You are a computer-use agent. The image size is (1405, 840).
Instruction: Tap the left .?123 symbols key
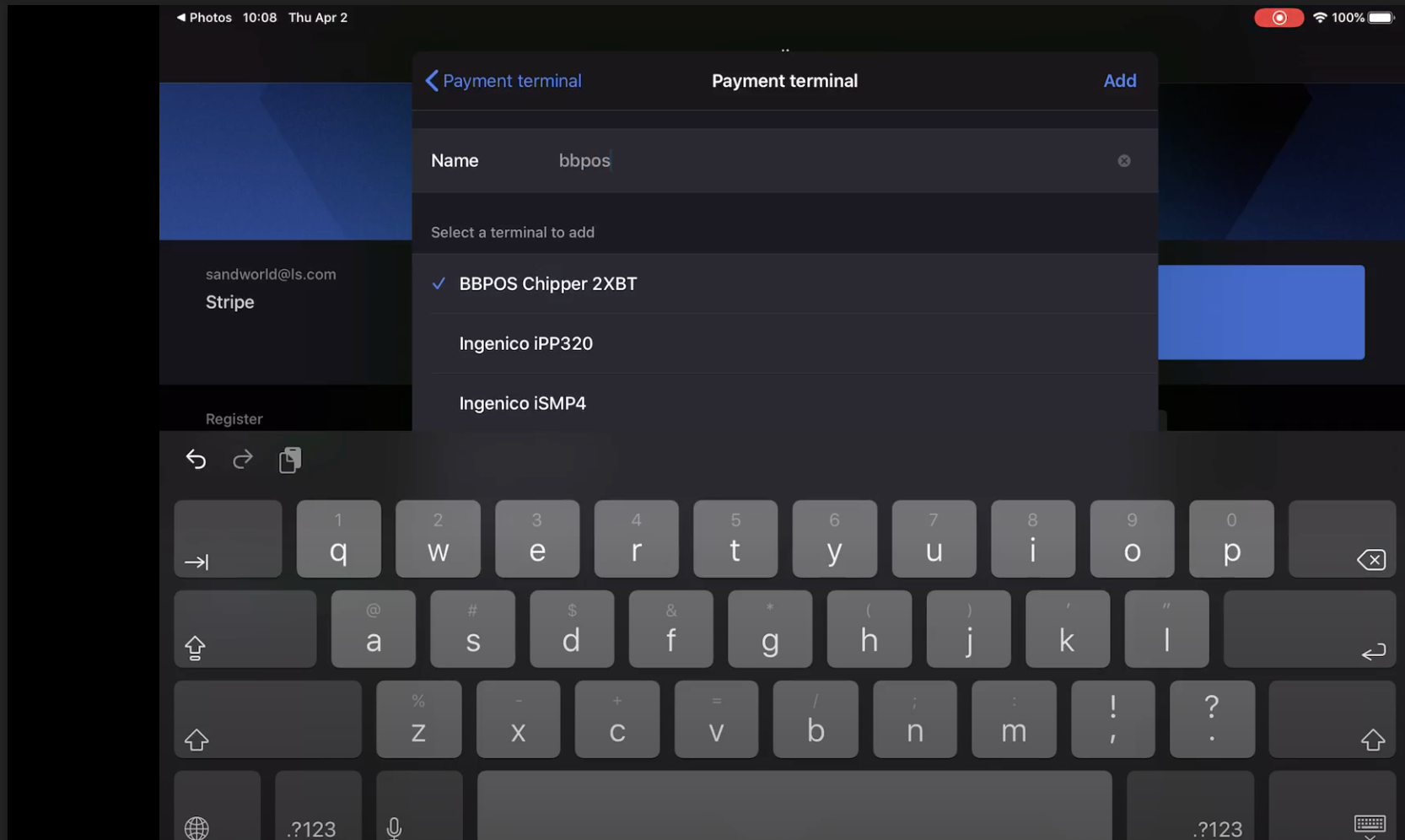pyautogui.click(x=318, y=805)
